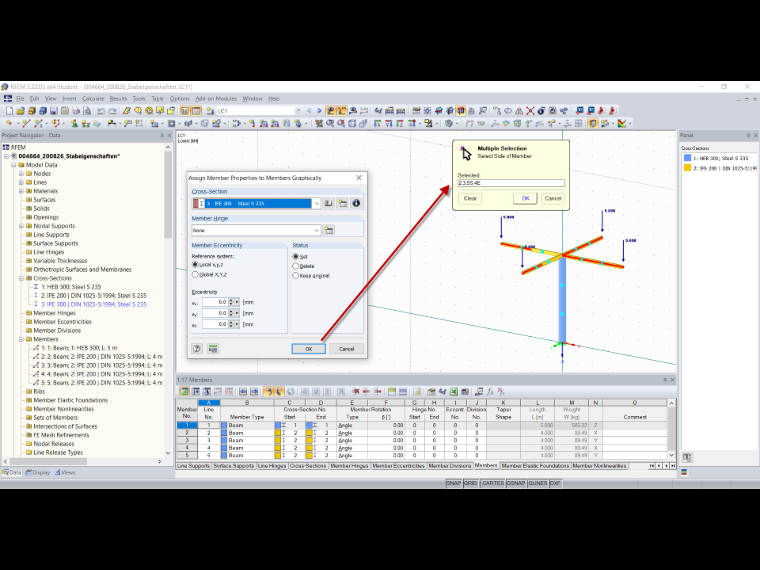Save the model with floppy disk icon
The image size is (760, 570).
click(54, 111)
